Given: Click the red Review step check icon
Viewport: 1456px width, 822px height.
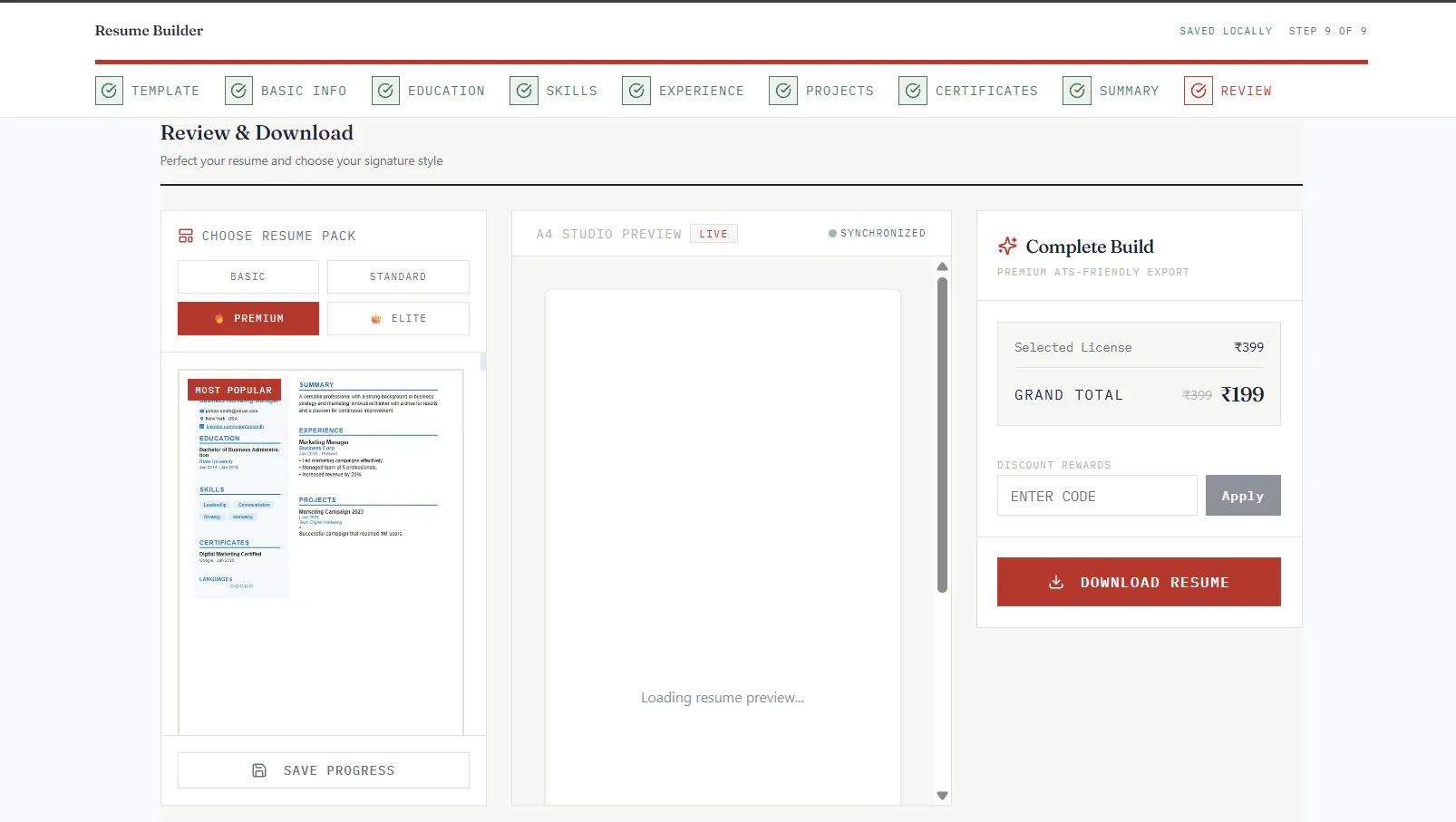Looking at the screenshot, I should 1199,91.
